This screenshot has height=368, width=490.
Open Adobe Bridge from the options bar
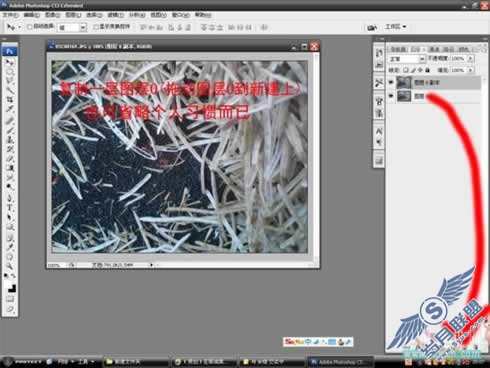click(372, 27)
